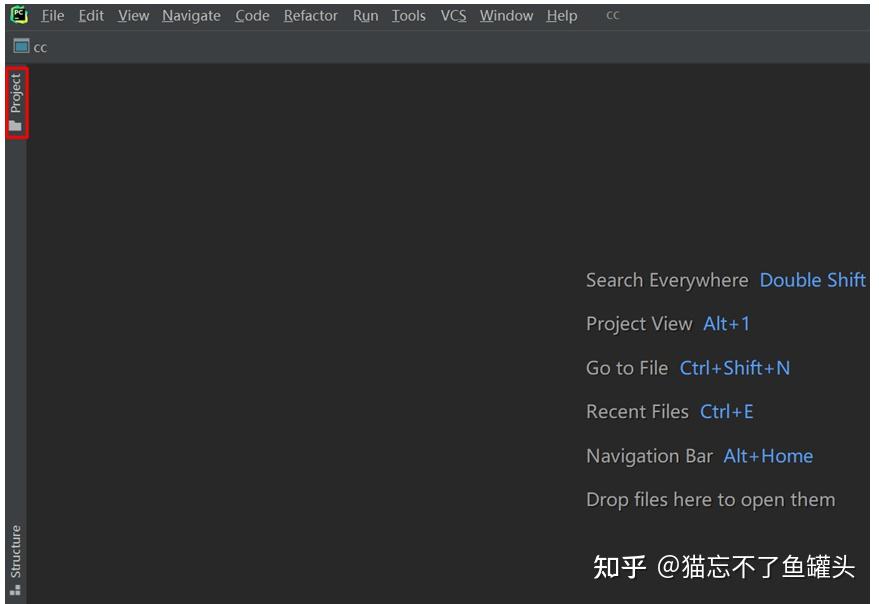Screen dimensions: 879x604
Task: Open the File menu
Action: [52, 15]
